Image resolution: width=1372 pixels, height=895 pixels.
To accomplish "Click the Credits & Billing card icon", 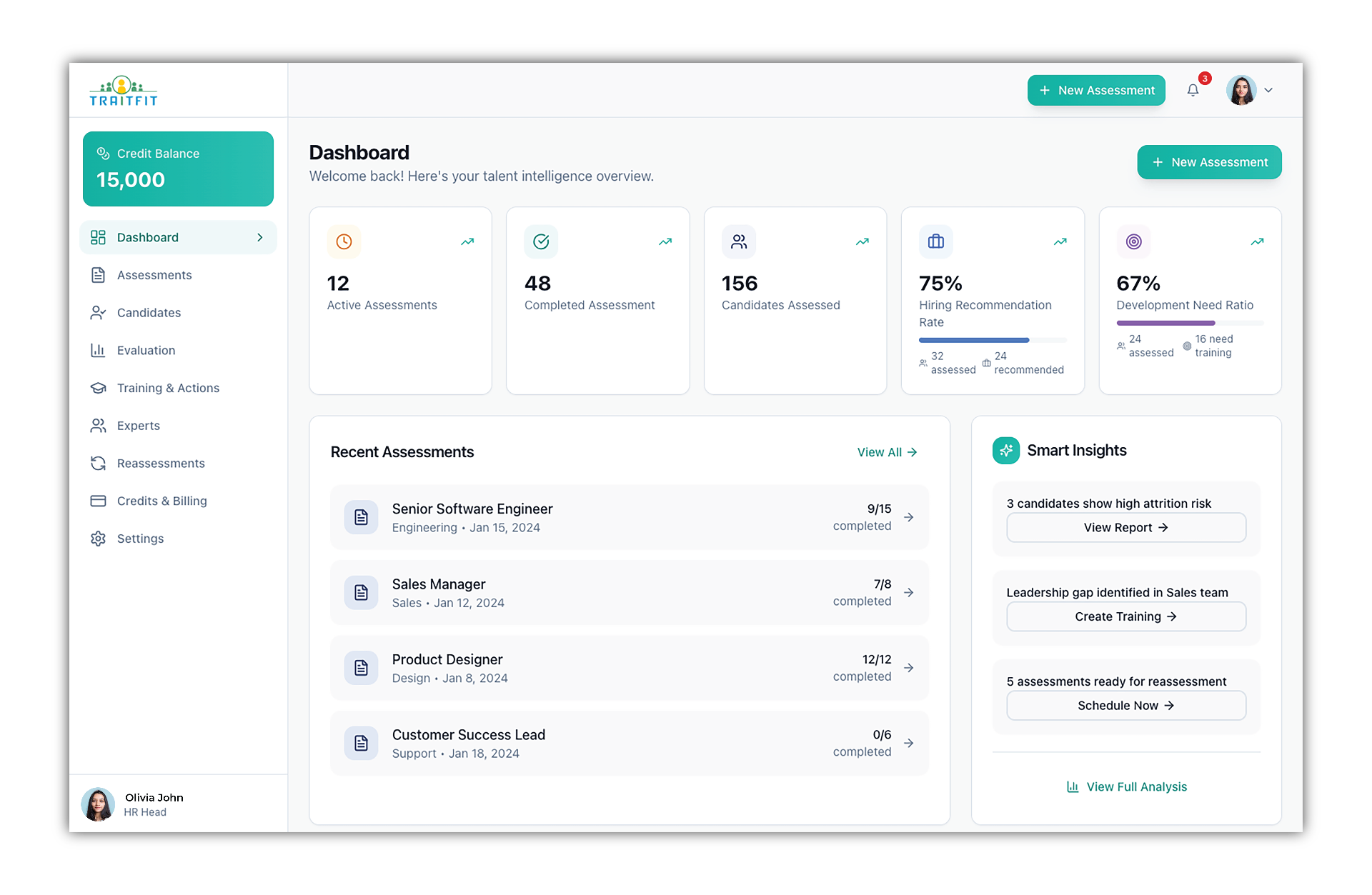I will [x=99, y=501].
